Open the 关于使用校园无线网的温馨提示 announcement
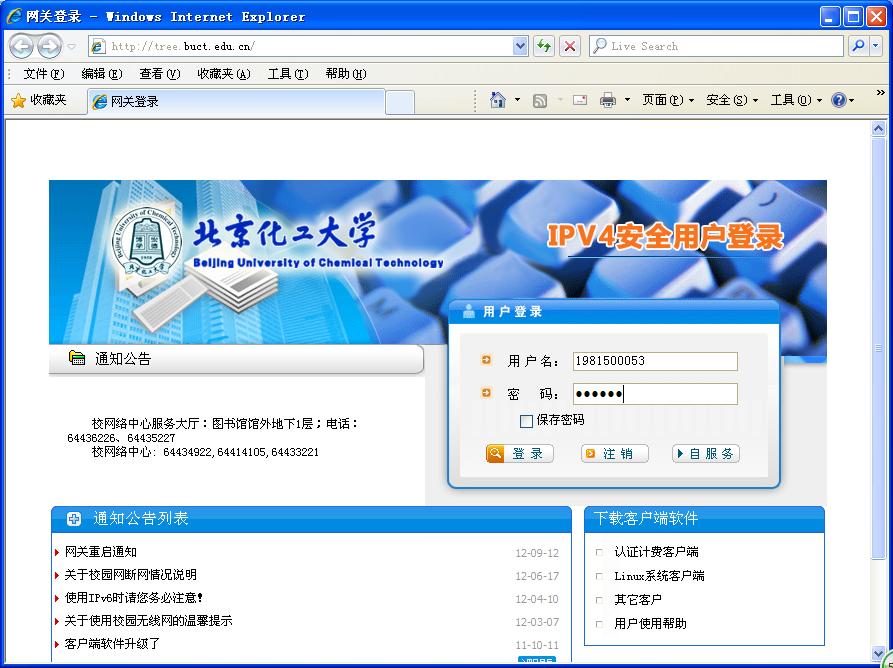The image size is (893, 668). [x=148, y=621]
